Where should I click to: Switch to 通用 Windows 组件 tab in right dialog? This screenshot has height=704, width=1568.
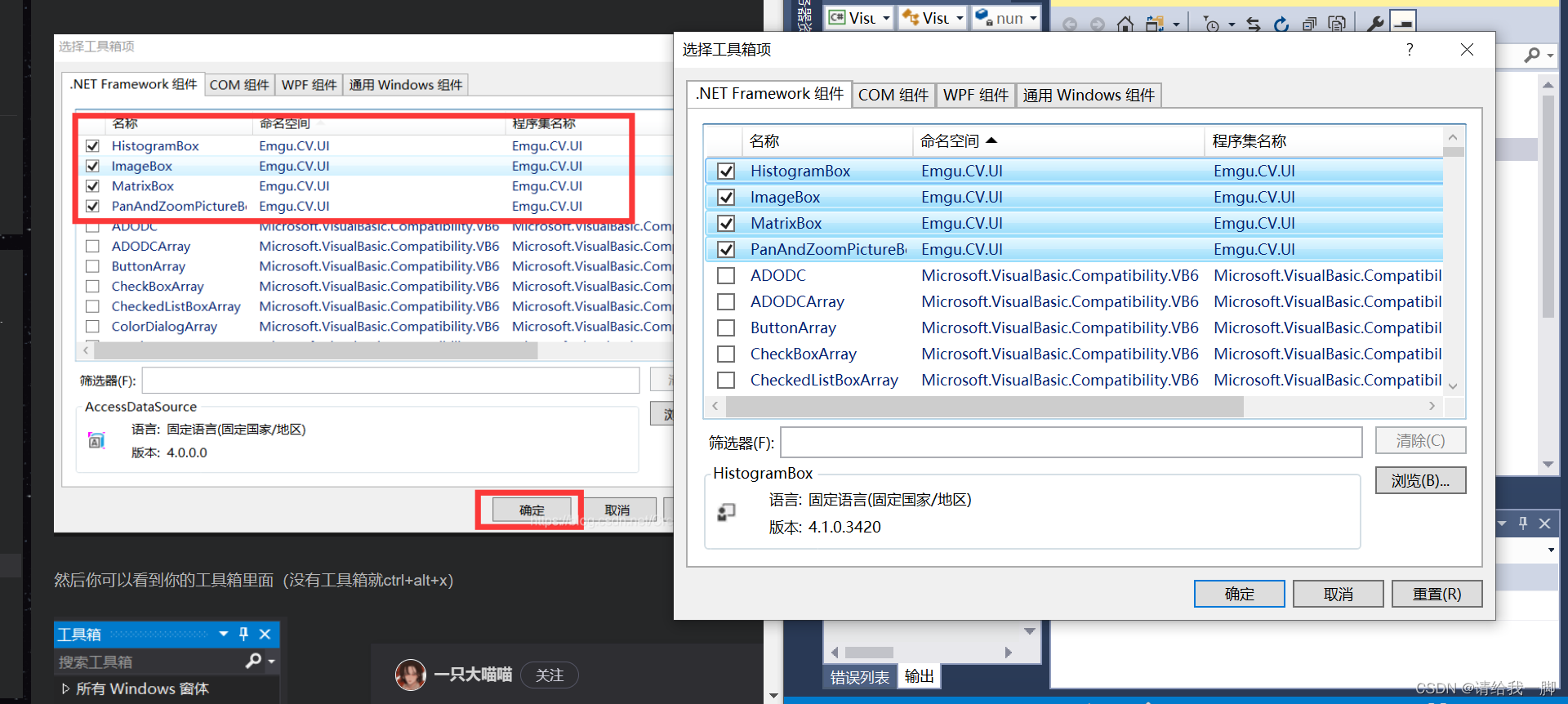click(1089, 95)
